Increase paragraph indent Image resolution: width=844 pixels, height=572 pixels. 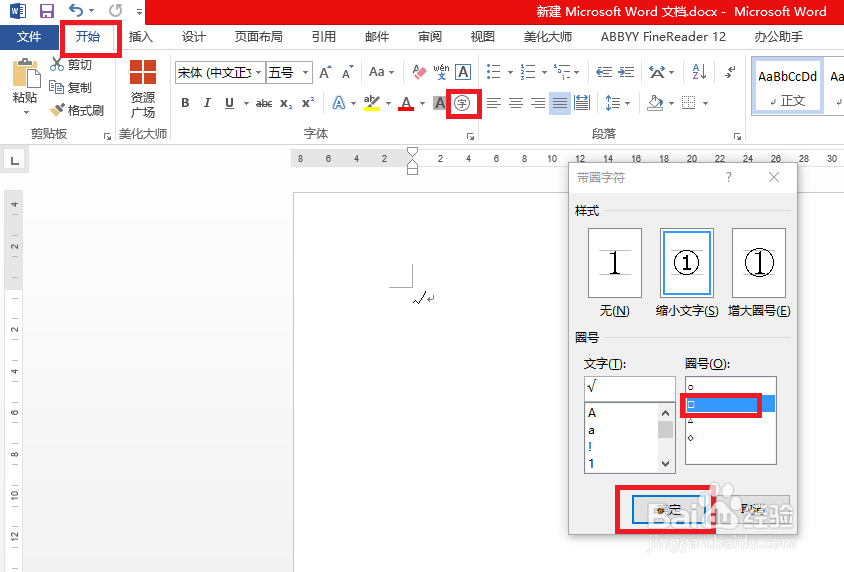click(626, 72)
